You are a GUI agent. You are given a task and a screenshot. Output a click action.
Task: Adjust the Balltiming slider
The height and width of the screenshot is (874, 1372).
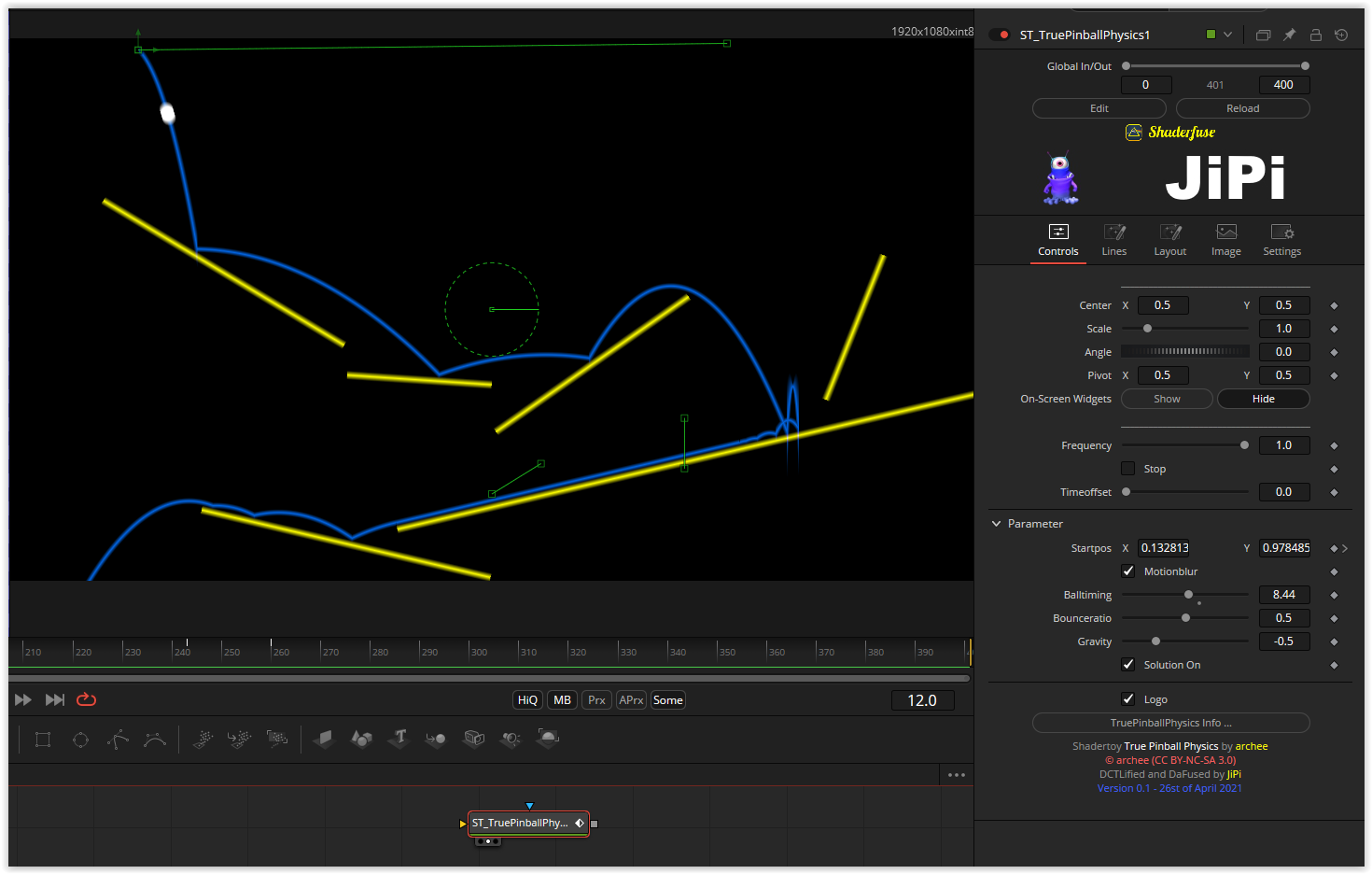(x=1185, y=595)
